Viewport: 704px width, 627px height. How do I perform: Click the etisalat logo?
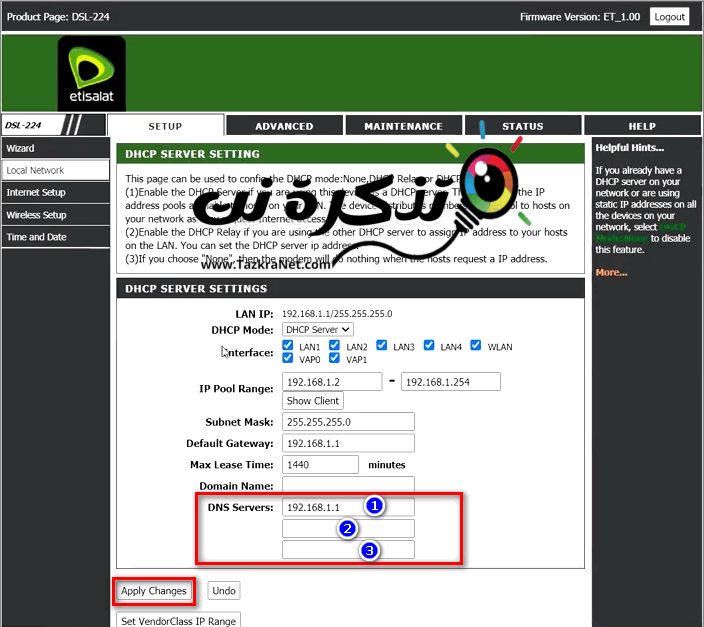(x=92, y=74)
